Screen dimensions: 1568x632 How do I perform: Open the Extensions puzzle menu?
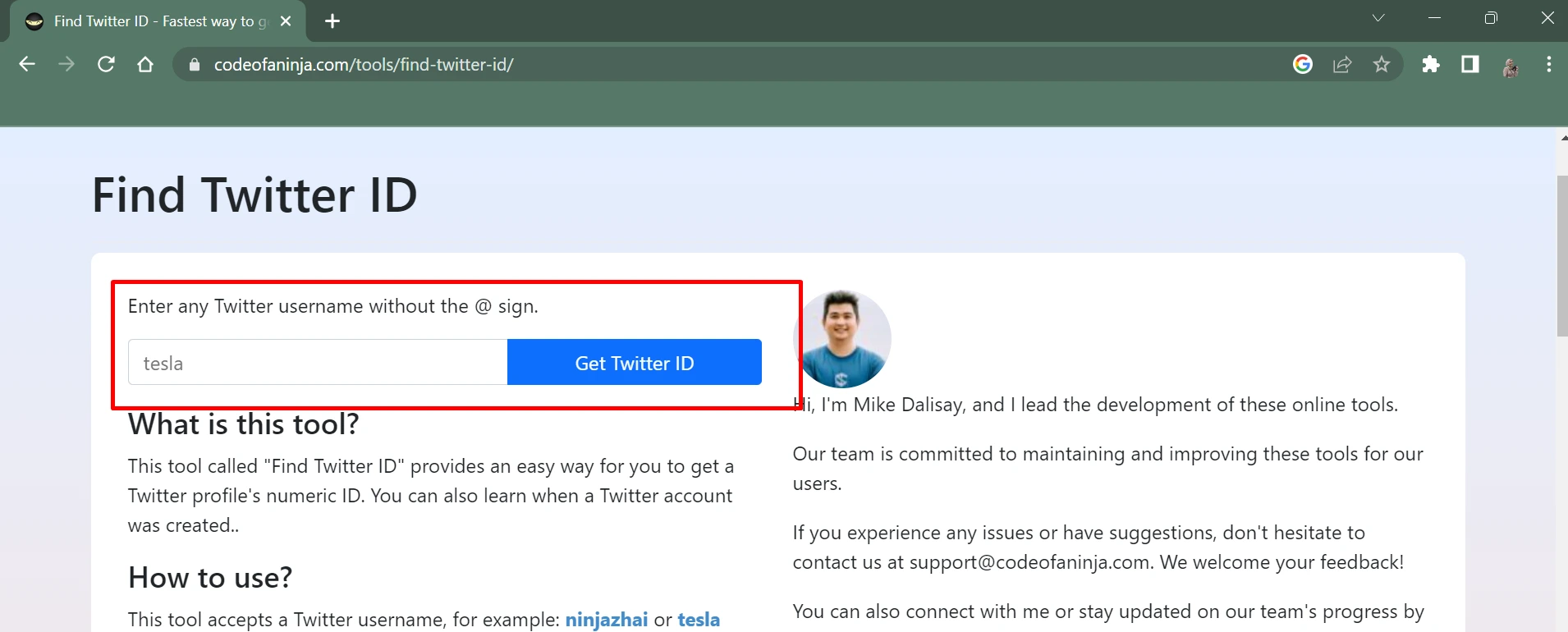pos(1431,64)
